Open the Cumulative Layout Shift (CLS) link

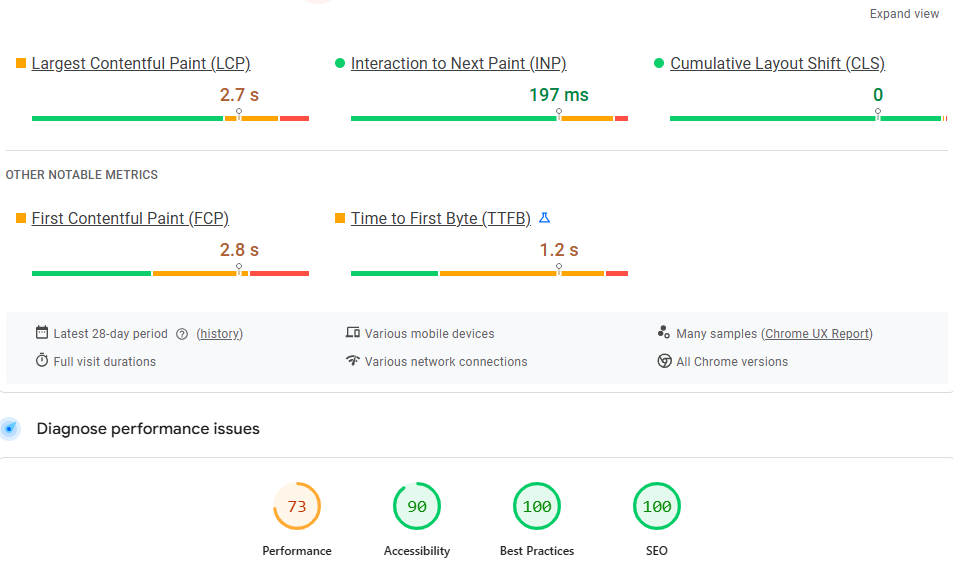click(x=777, y=64)
